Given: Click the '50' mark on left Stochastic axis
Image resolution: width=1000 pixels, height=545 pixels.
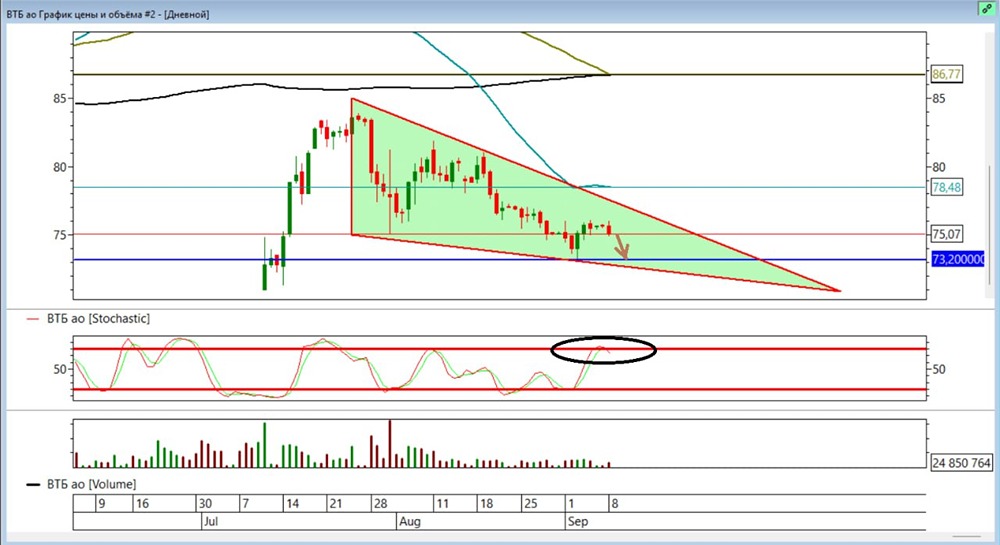Looking at the screenshot, I should (x=60, y=369).
